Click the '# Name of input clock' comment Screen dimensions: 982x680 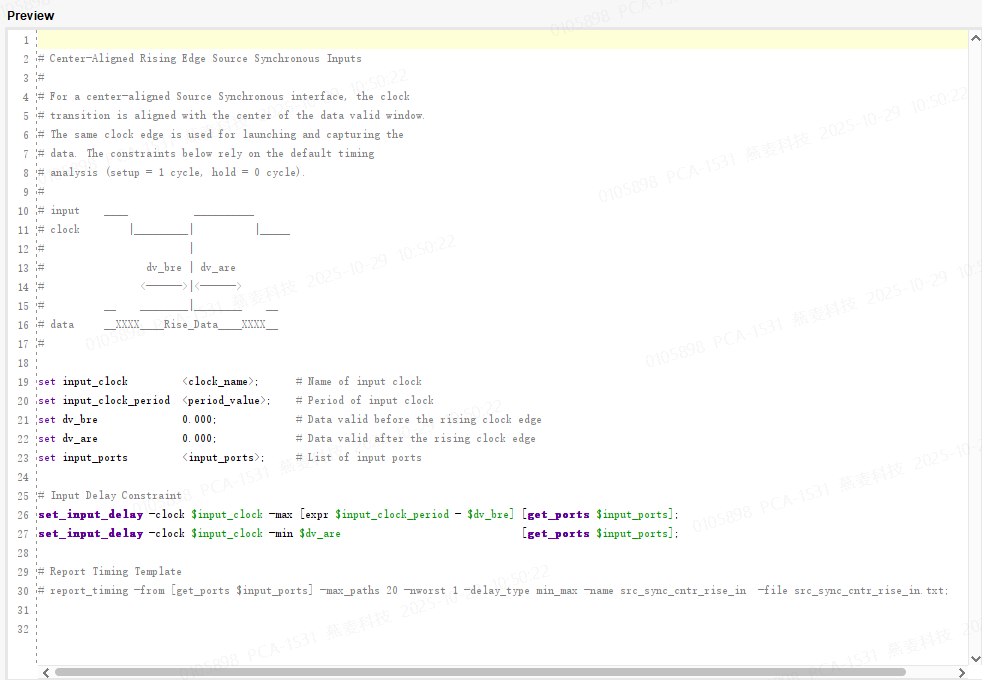(x=359, y=381)
